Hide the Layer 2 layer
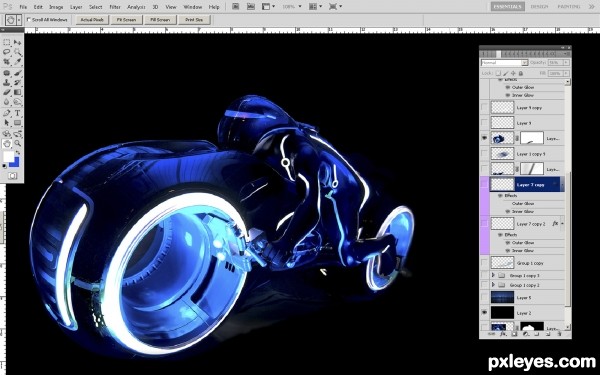 point(484,313)
